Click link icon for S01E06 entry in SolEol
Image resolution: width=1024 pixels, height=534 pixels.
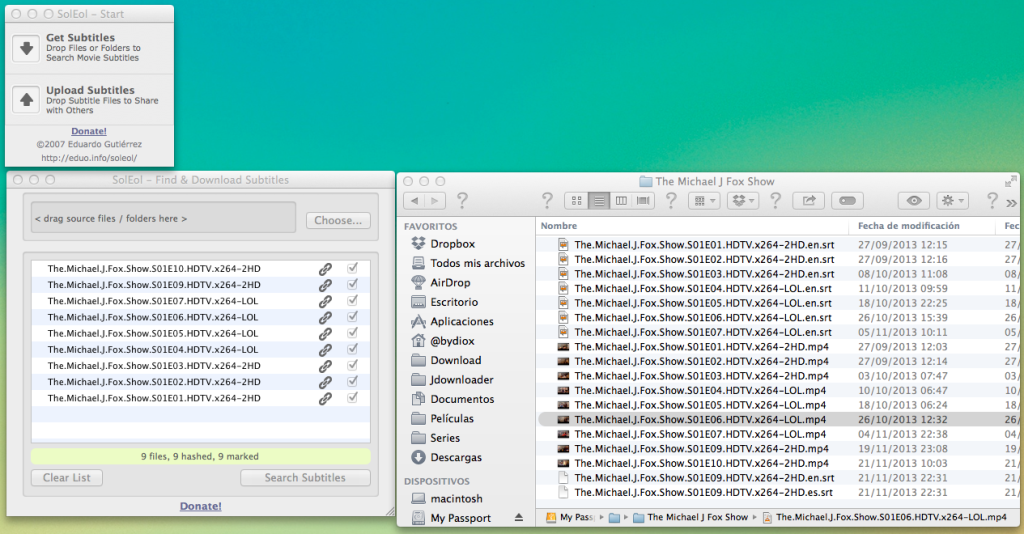click(325, 318)
